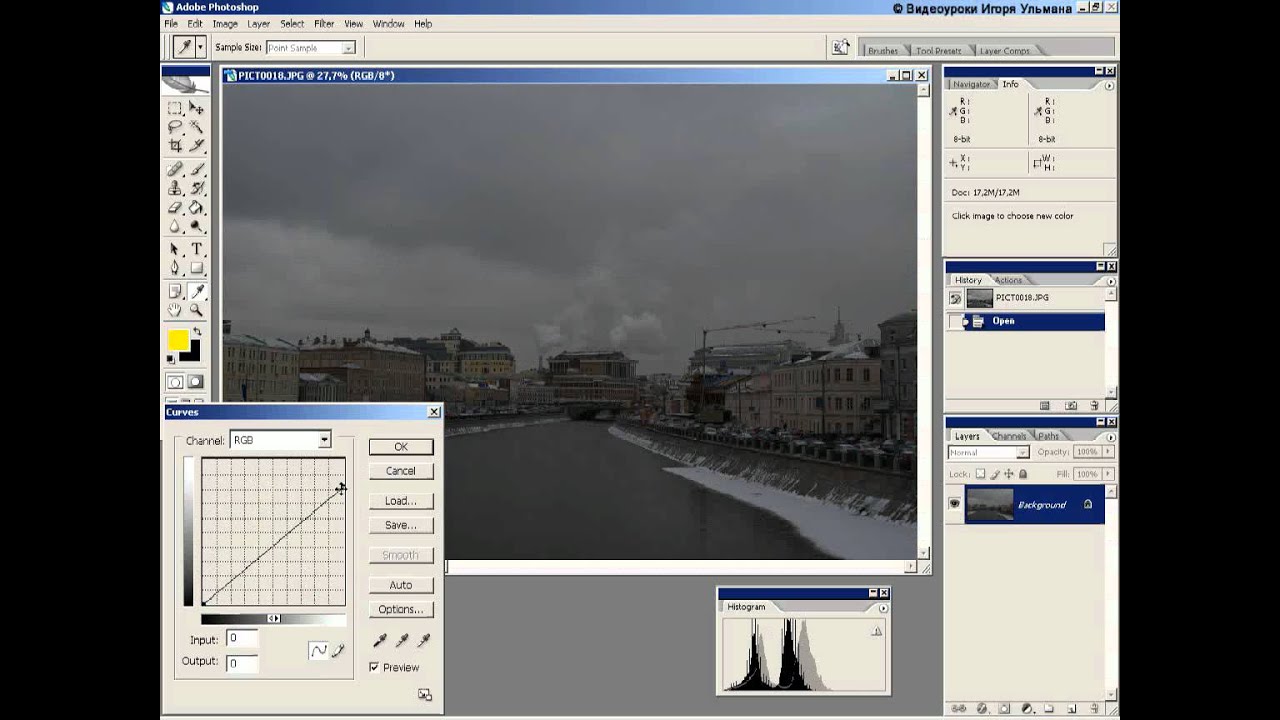Viewport: 1280px width, 720px height.
Task: Click Cancel in the Curves dialog
Action: coord(401,471)
